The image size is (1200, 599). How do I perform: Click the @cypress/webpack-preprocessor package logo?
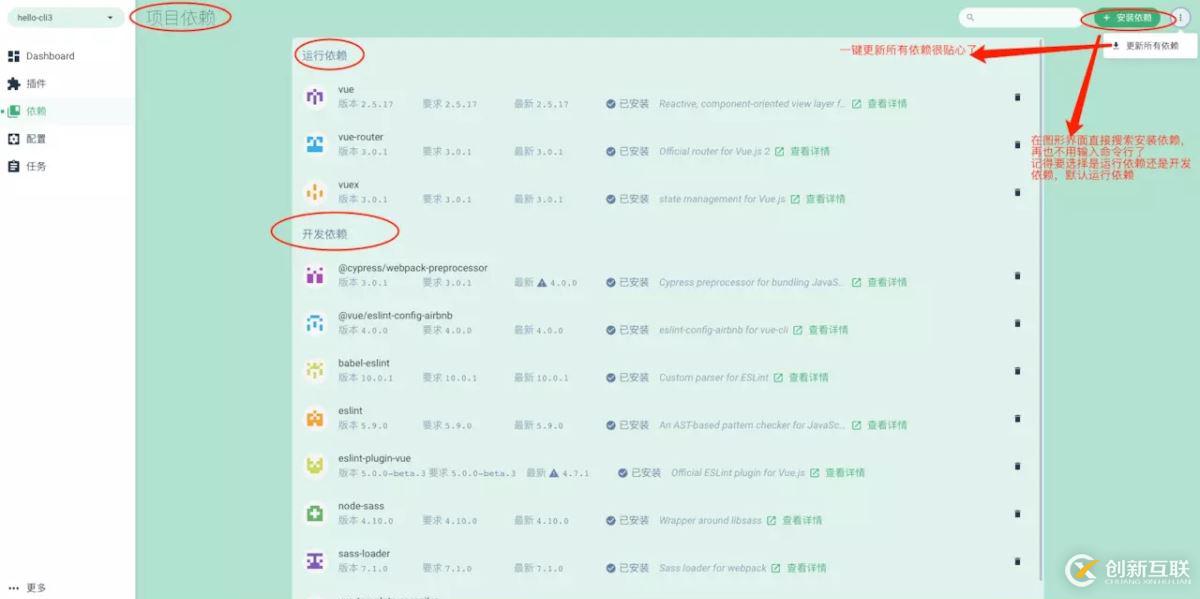(x=315, y=275)
